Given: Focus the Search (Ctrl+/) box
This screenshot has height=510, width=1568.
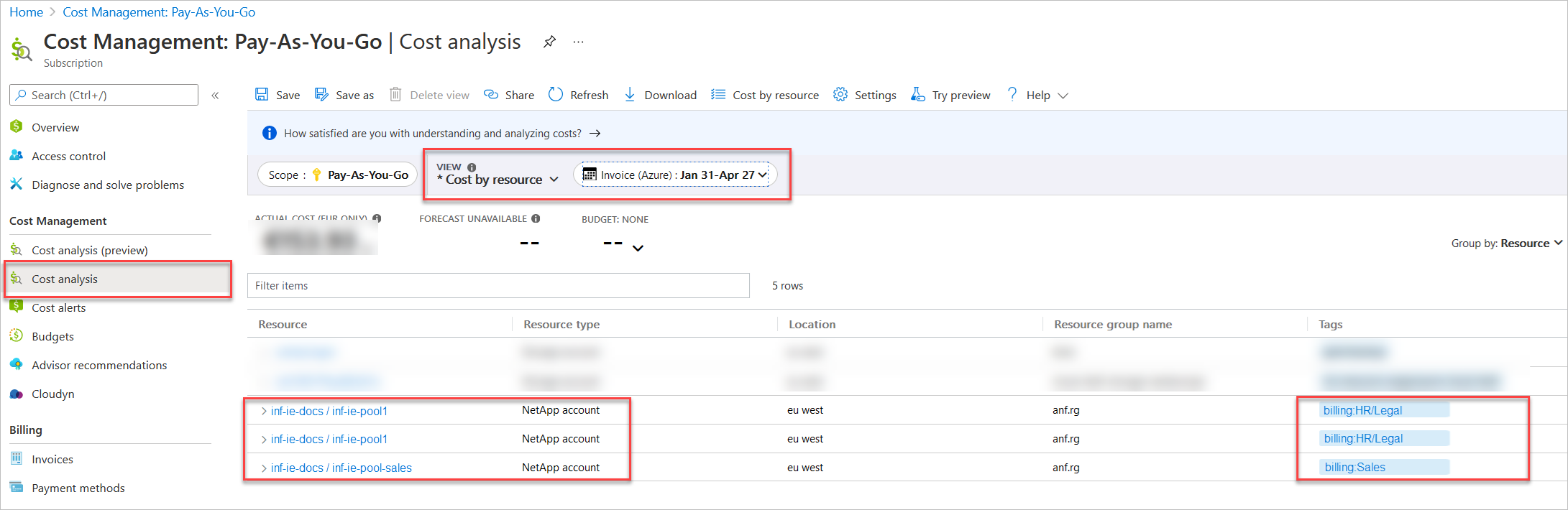Looking at the screenshot, I should click(x=104, y=95).
